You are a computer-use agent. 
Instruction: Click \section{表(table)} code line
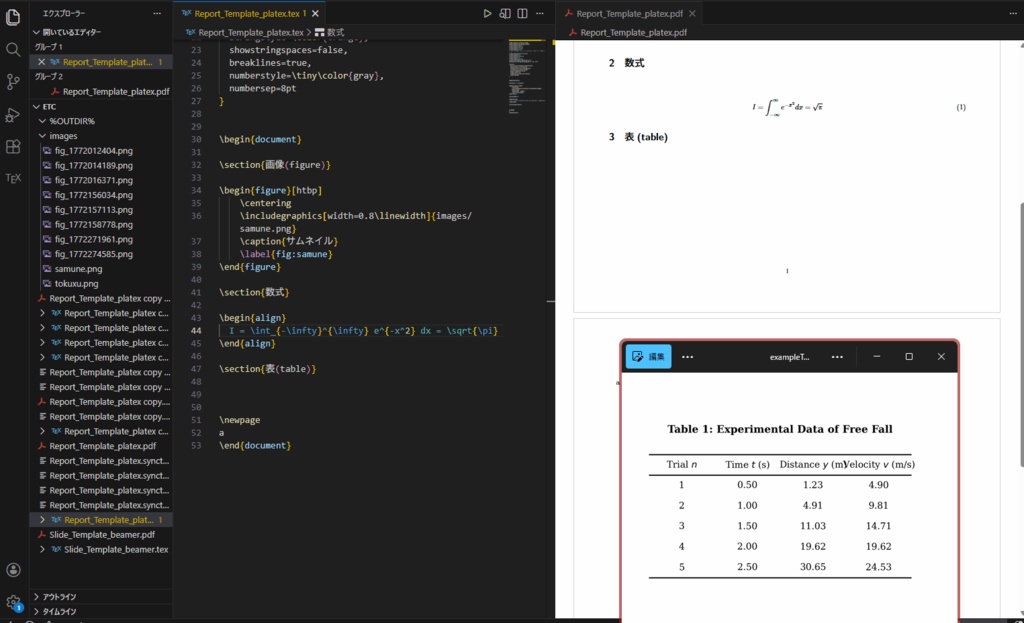pos(268,369)
